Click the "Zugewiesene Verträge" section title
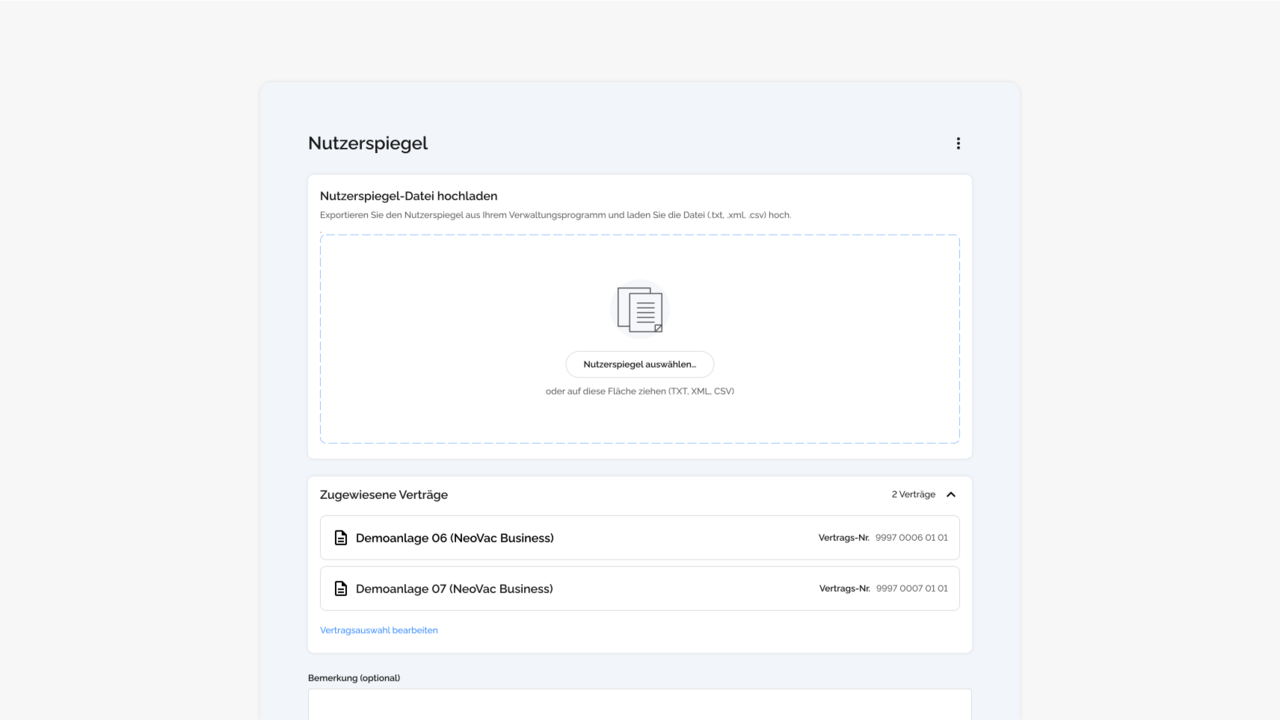The height and width of the screenshot is (720, 1280). (384, 494)
